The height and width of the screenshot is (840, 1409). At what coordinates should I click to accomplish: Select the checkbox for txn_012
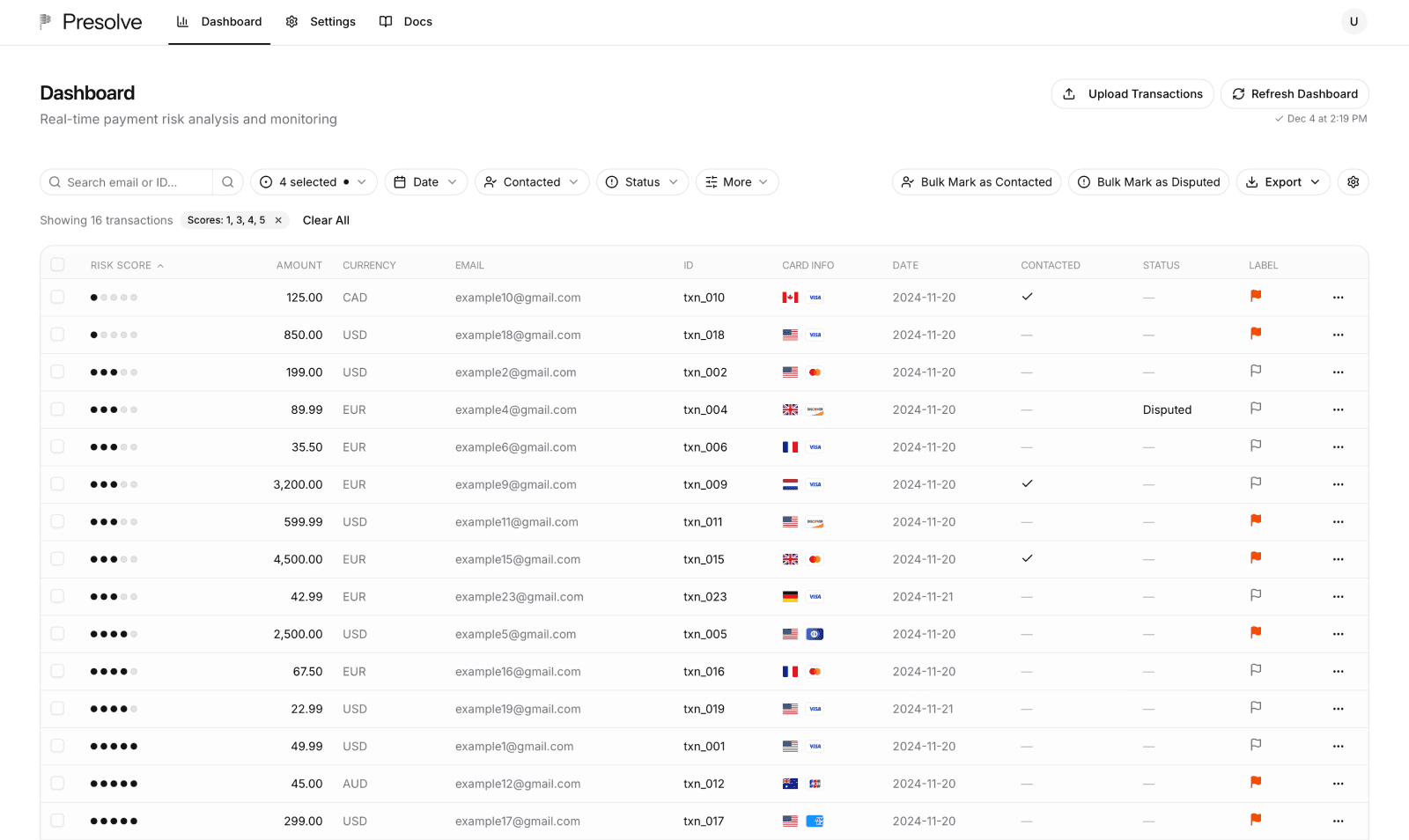pos(57,783)
